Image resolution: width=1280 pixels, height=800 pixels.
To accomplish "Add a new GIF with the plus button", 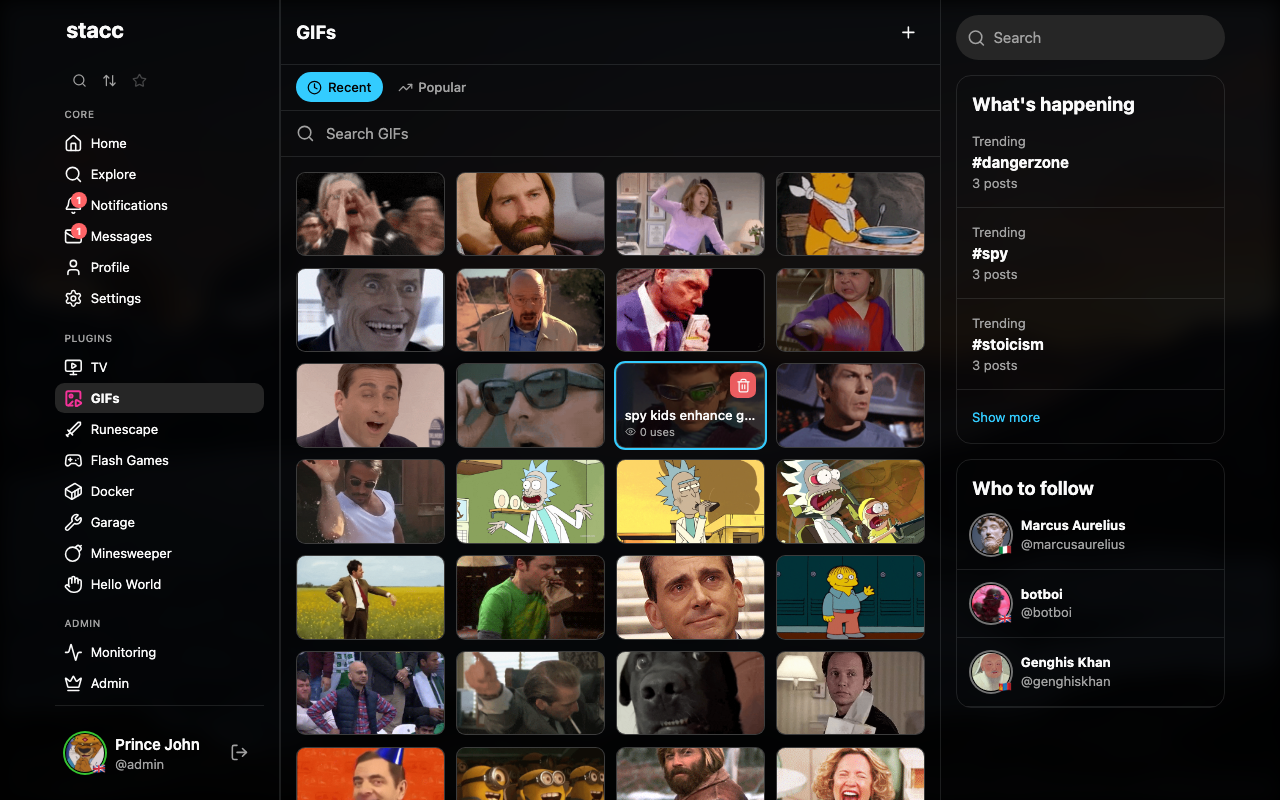I will (x=908, y=31).
